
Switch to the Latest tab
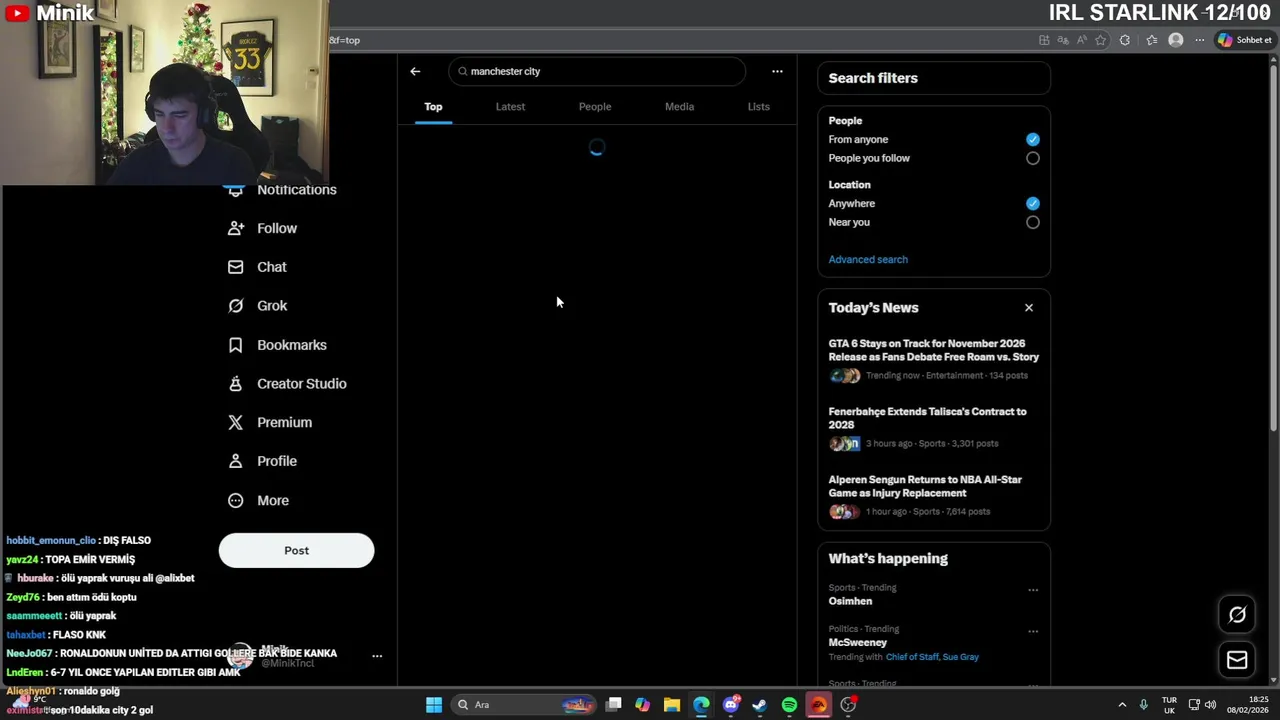pos(510,106)
